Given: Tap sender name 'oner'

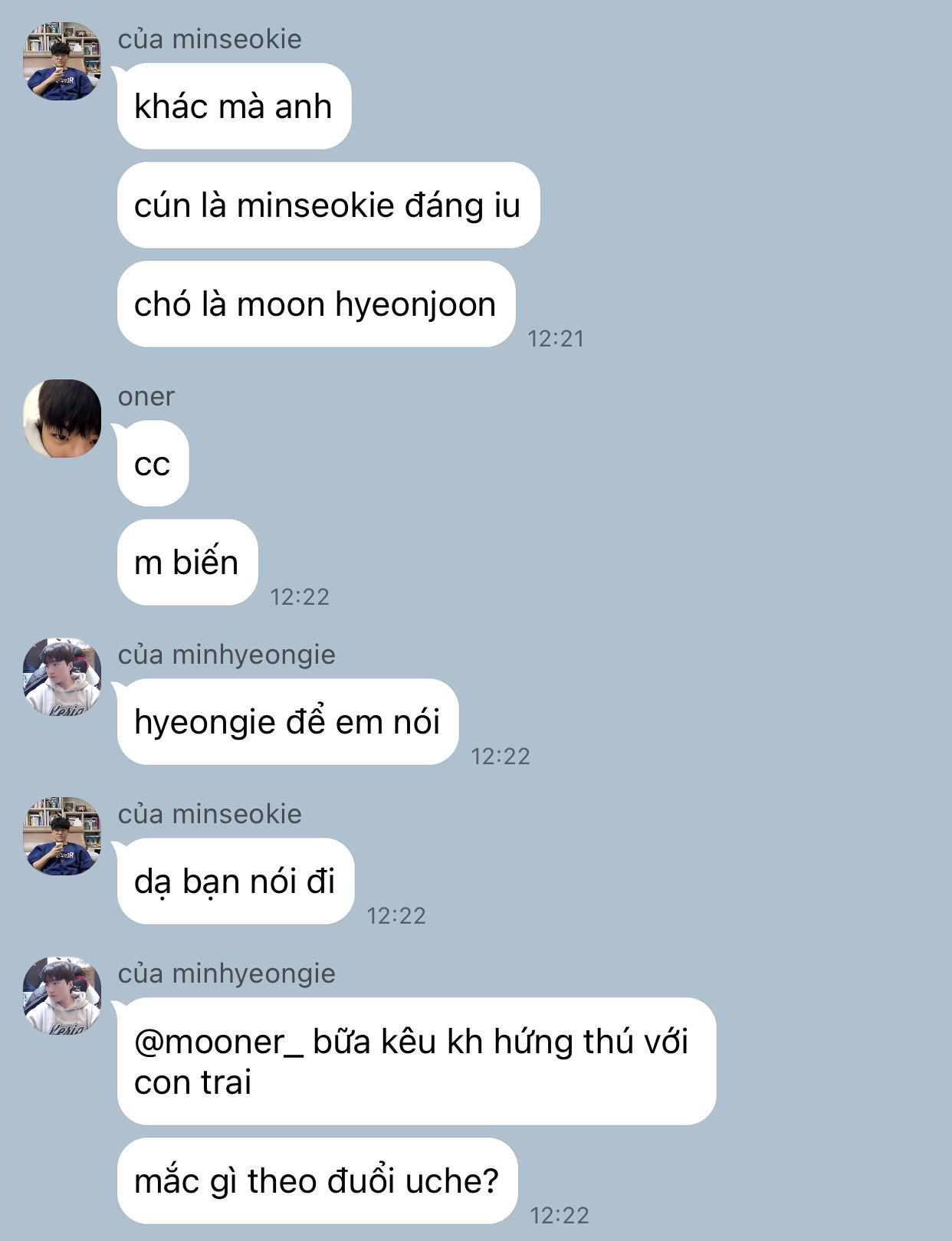Looking at the screenshot, I should coord(146,396).
